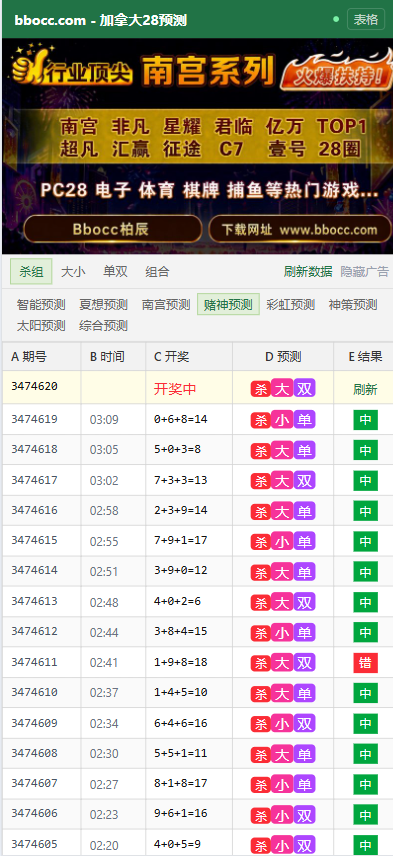The height and width of the screenshot is (856, 393).
Task: Click the red 错 result in row 3474611
Action: pos(366,663)
